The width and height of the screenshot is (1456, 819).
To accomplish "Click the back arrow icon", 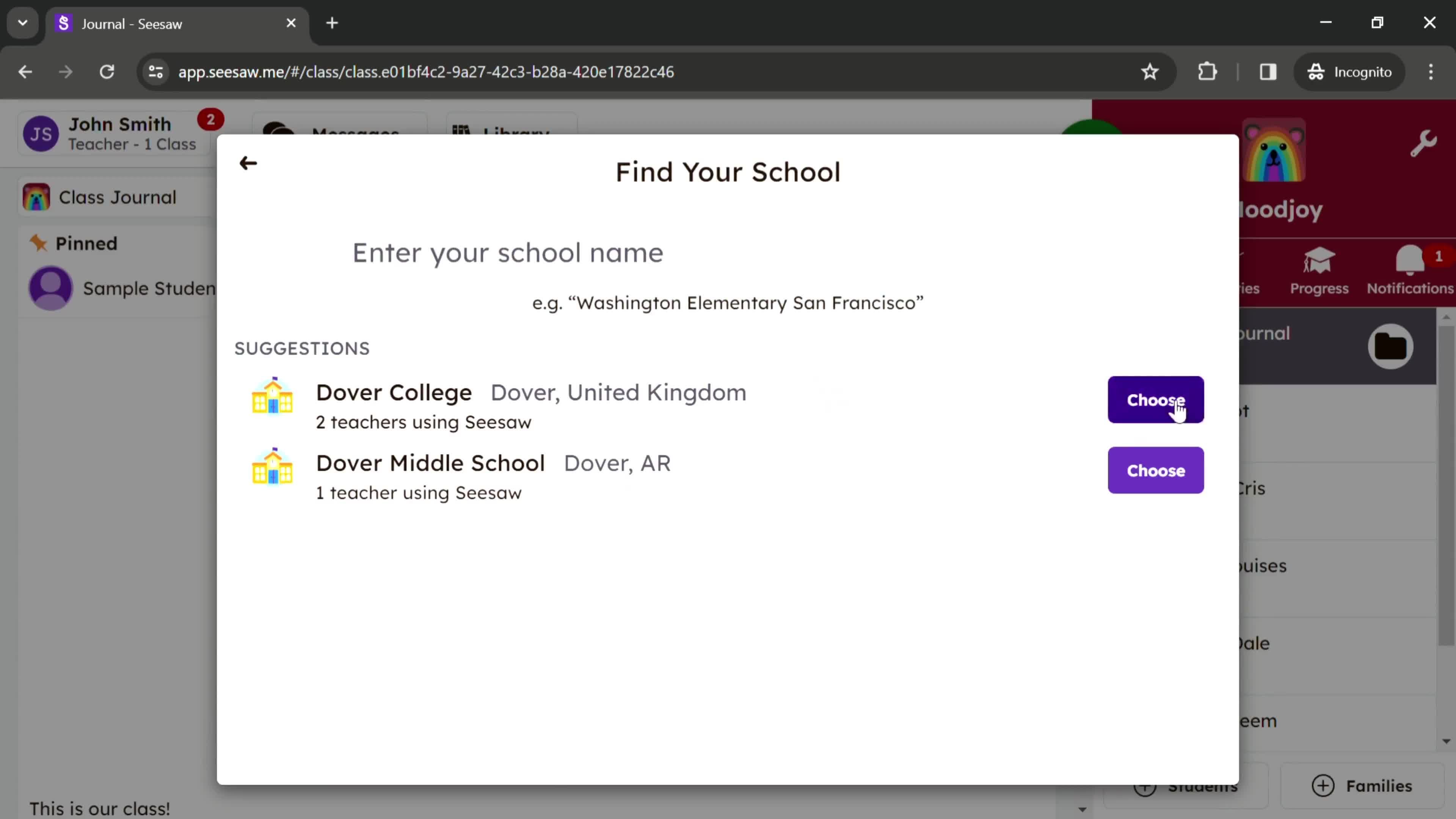I will coord(248,163).
